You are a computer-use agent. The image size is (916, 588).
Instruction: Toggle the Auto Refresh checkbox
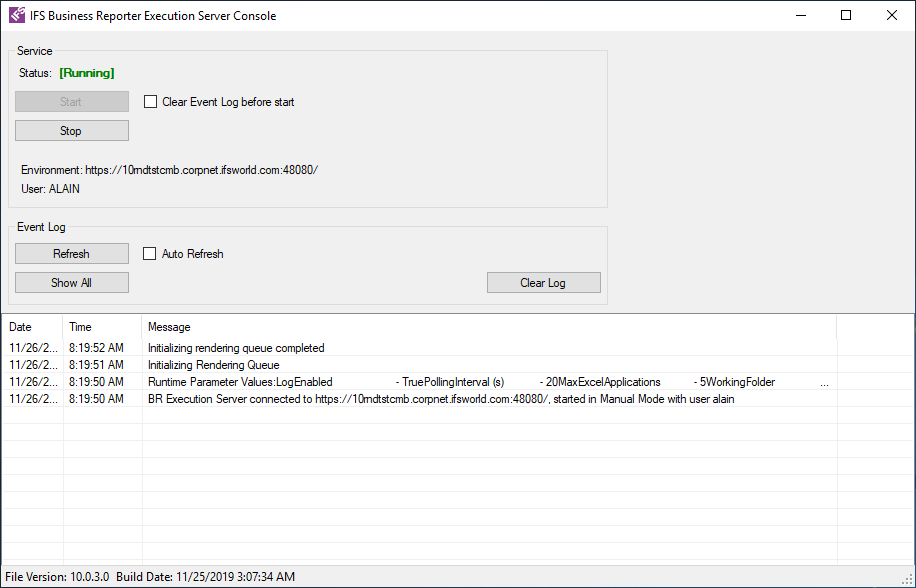click(151, 254)
